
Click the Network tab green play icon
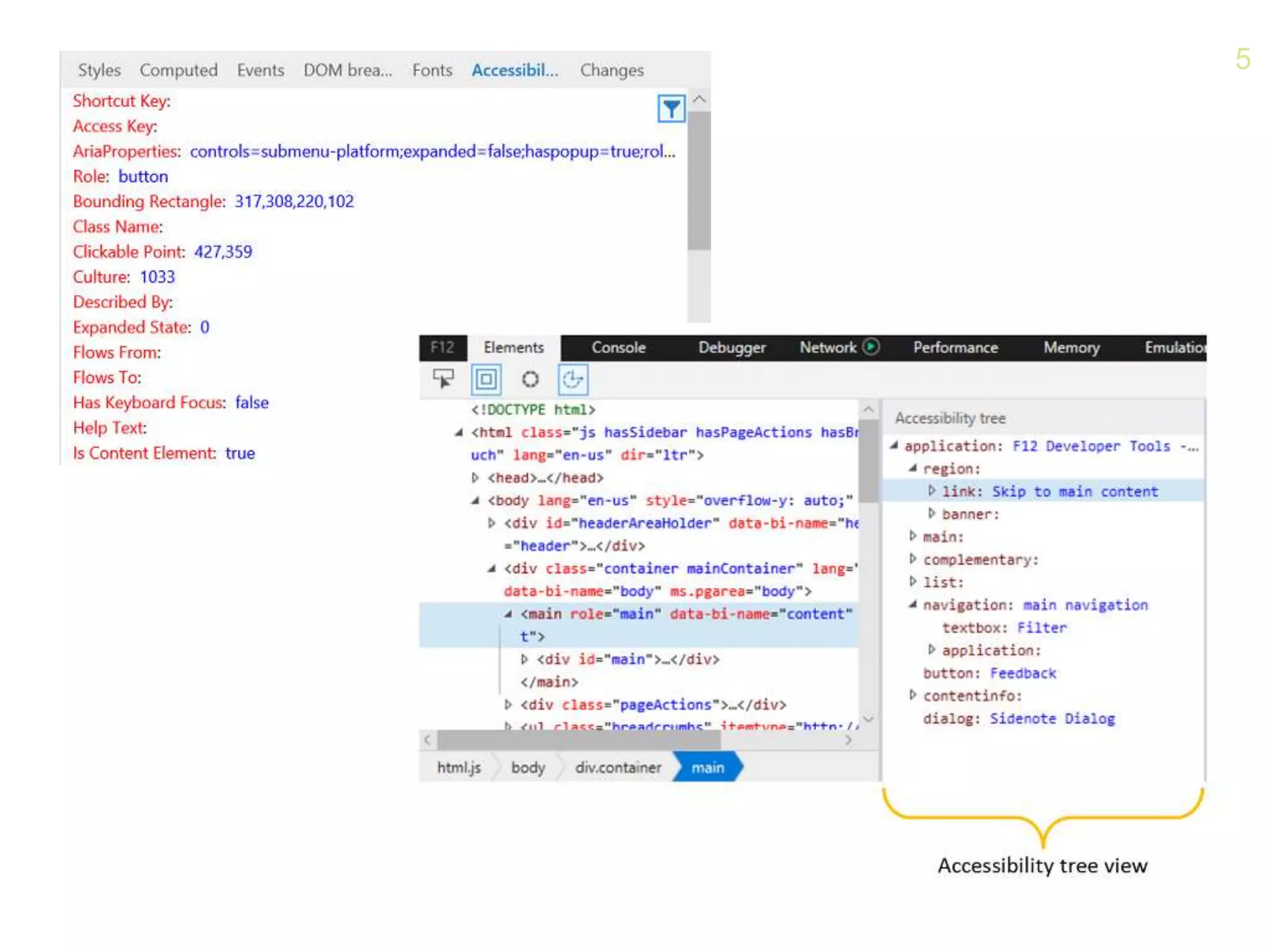[x=871, y=346]
